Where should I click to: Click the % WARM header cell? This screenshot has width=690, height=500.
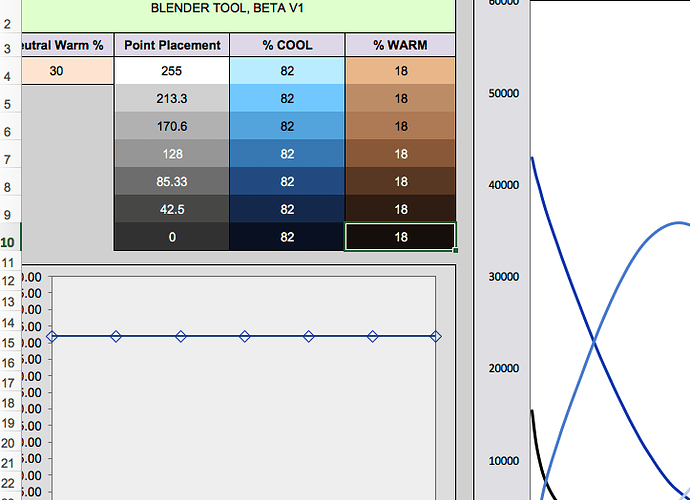tap(400, 46)
